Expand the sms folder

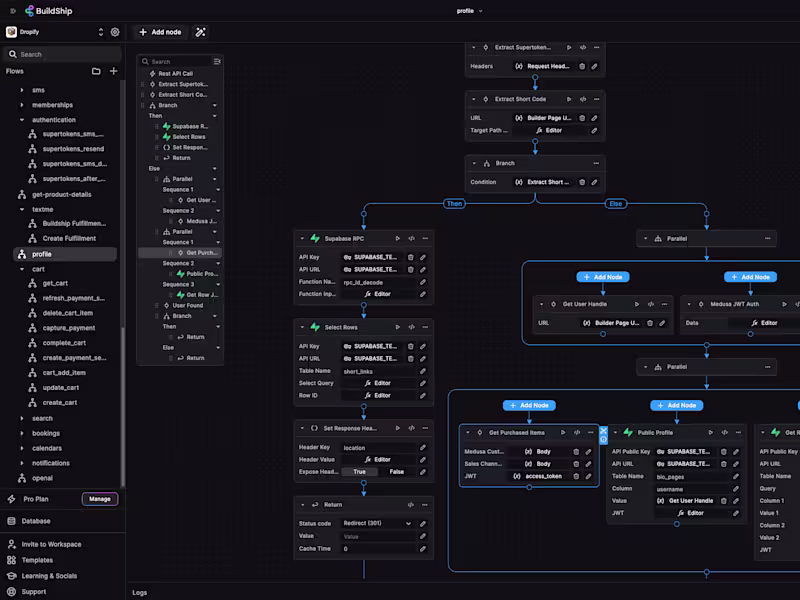coord(22,90)
